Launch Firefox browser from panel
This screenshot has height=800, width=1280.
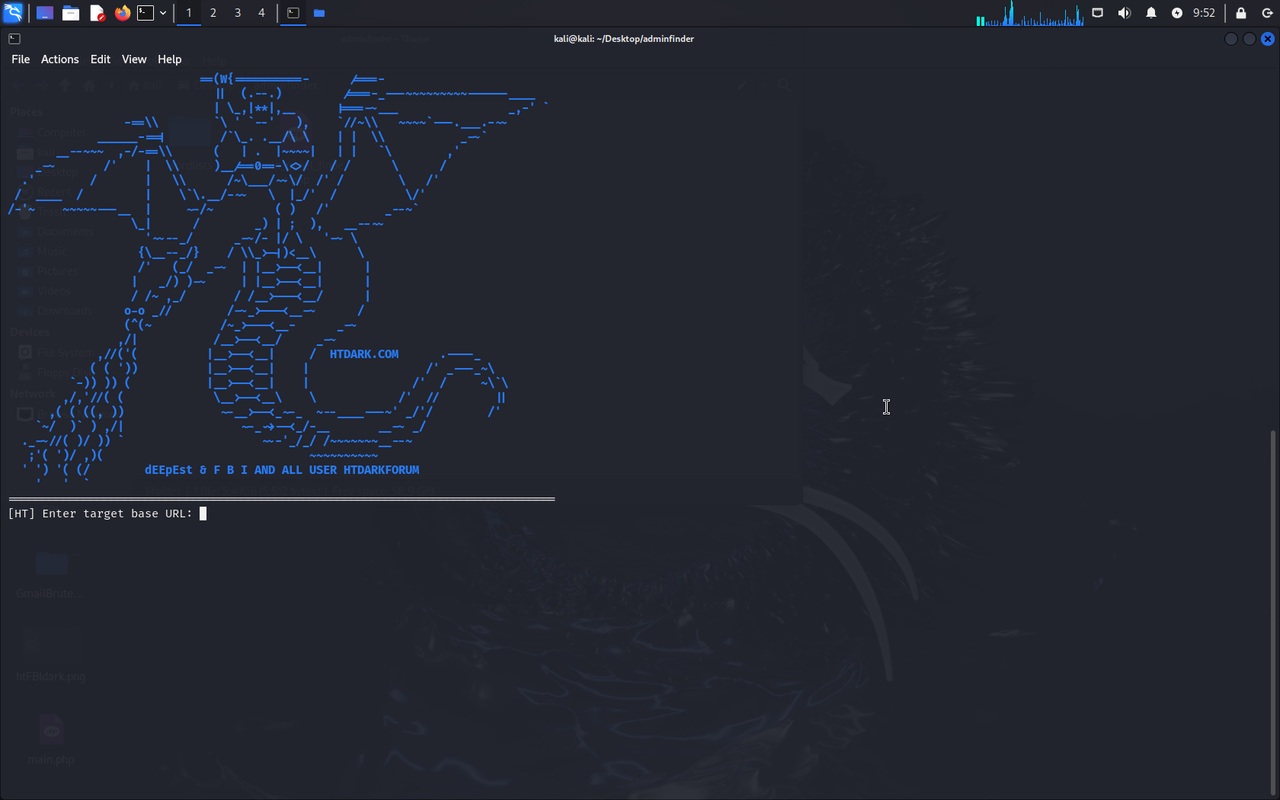click(123, 13)
